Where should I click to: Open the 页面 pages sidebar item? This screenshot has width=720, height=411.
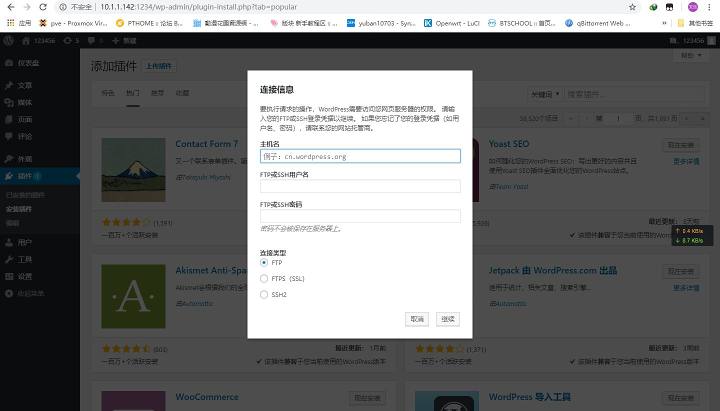[x=40, y=119]
